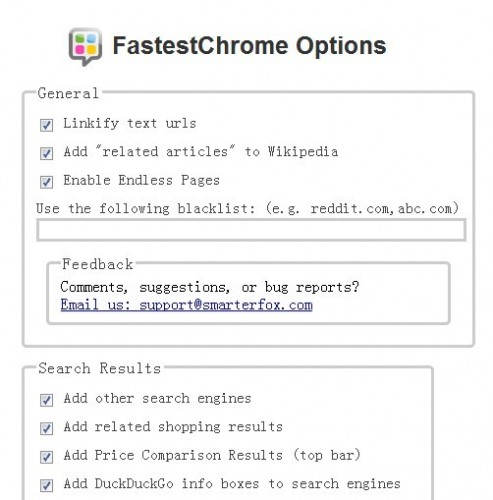Disable the Enable Endless Pages checkbox

click(46, 182)
